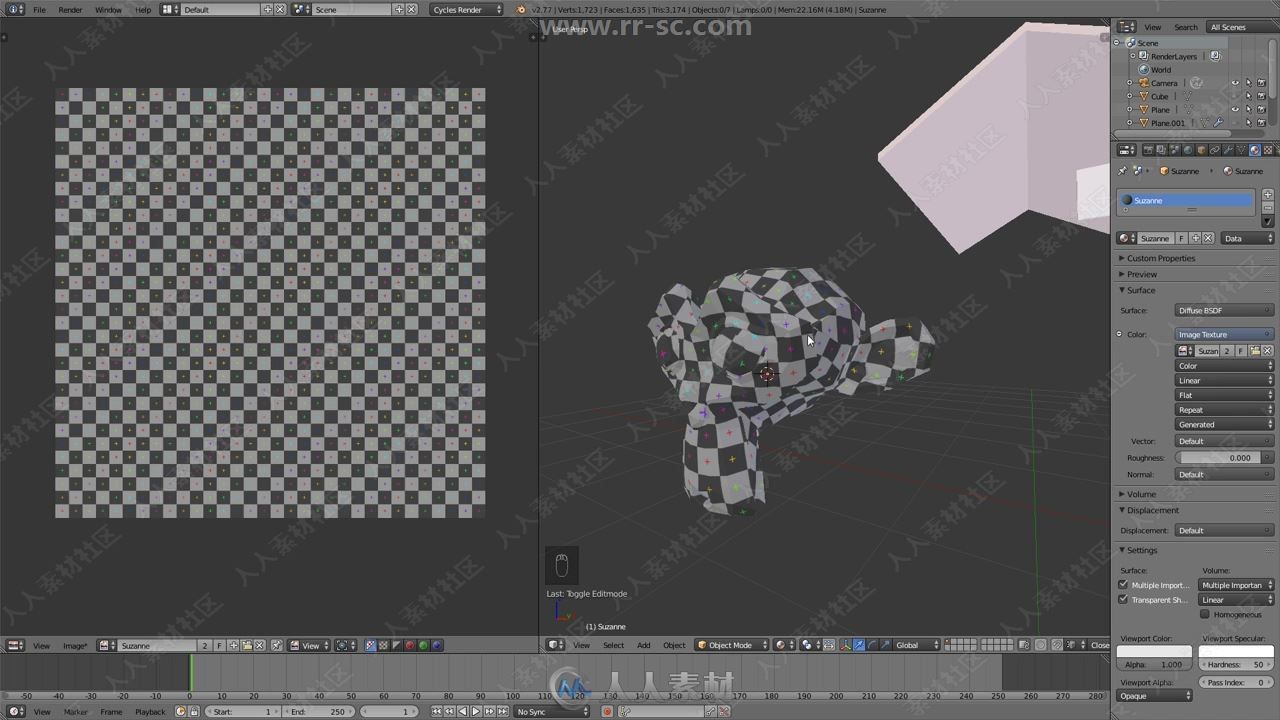Screen dimensions: 1280x720
Task: Open Object Mode selector dropdown
Action: coord(732,645)
